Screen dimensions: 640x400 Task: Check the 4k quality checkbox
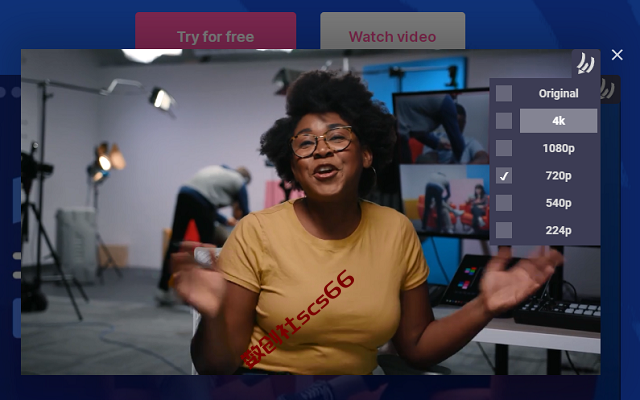coord(504,121)
